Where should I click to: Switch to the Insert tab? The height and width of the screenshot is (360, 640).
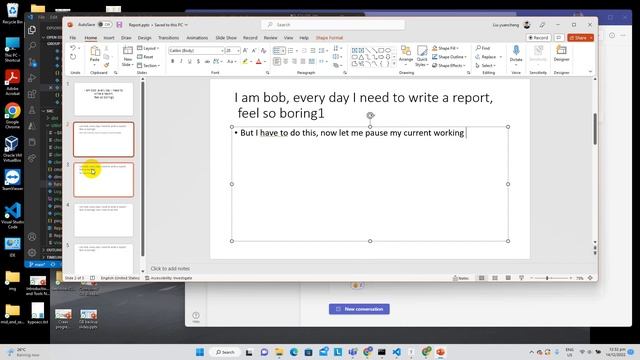click(109, 38)
